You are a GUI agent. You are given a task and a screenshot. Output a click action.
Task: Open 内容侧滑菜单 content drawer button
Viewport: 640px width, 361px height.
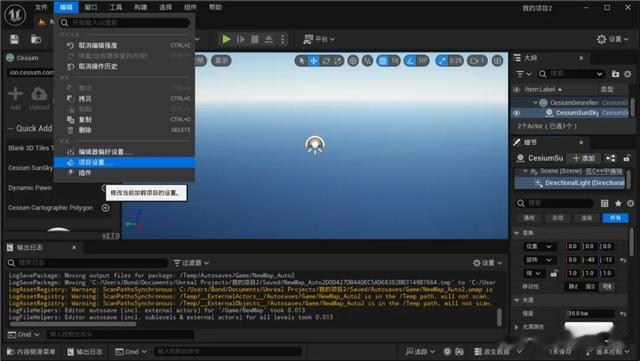pyautogui.click(x=31, y=352)
